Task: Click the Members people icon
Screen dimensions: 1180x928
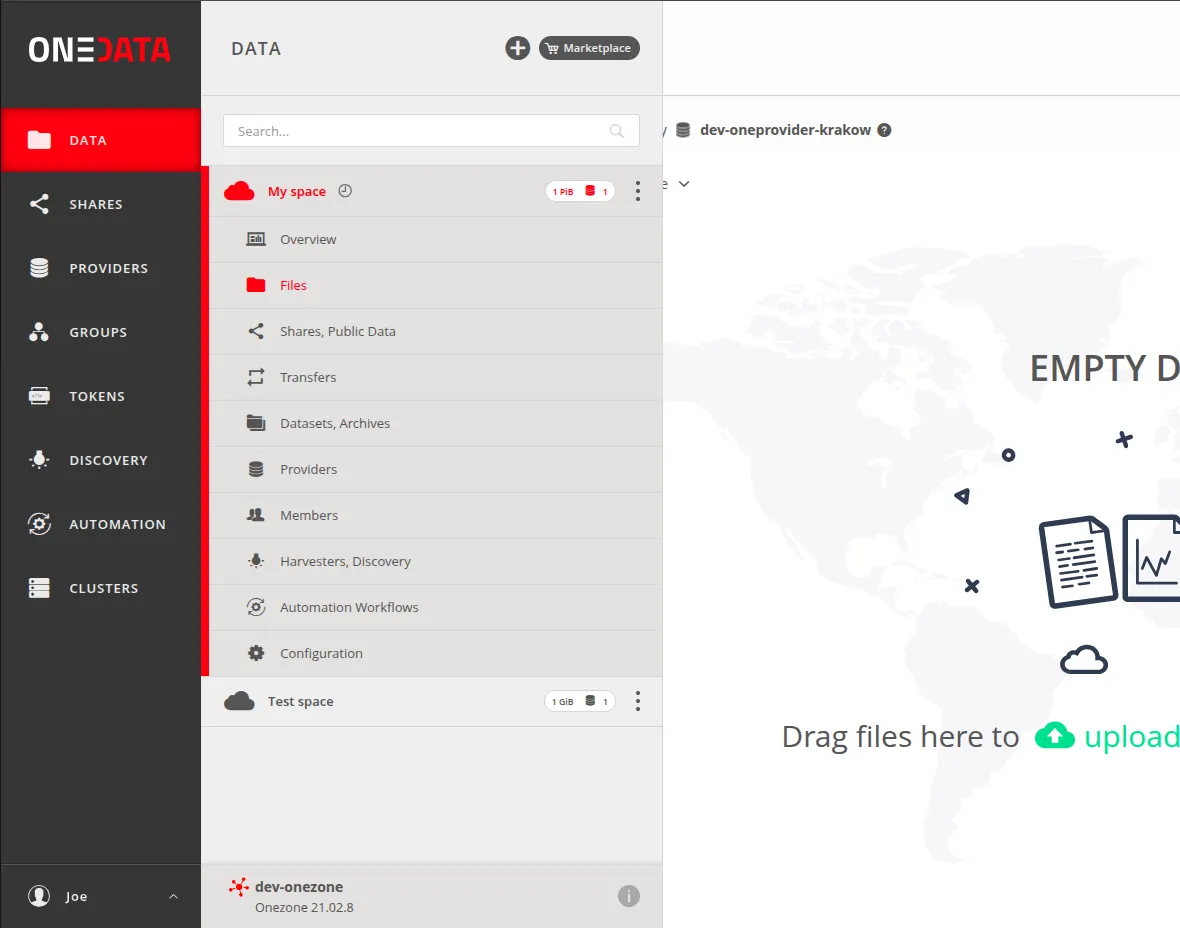Action: pos(256,515)
